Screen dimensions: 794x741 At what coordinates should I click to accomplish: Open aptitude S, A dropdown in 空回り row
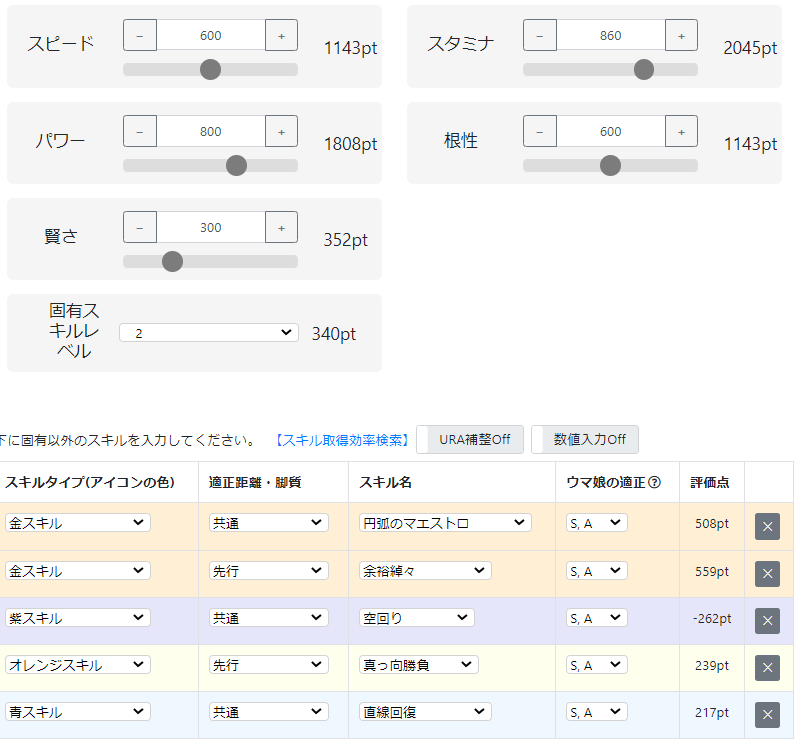pyautogui.click(x=597, y=617)
